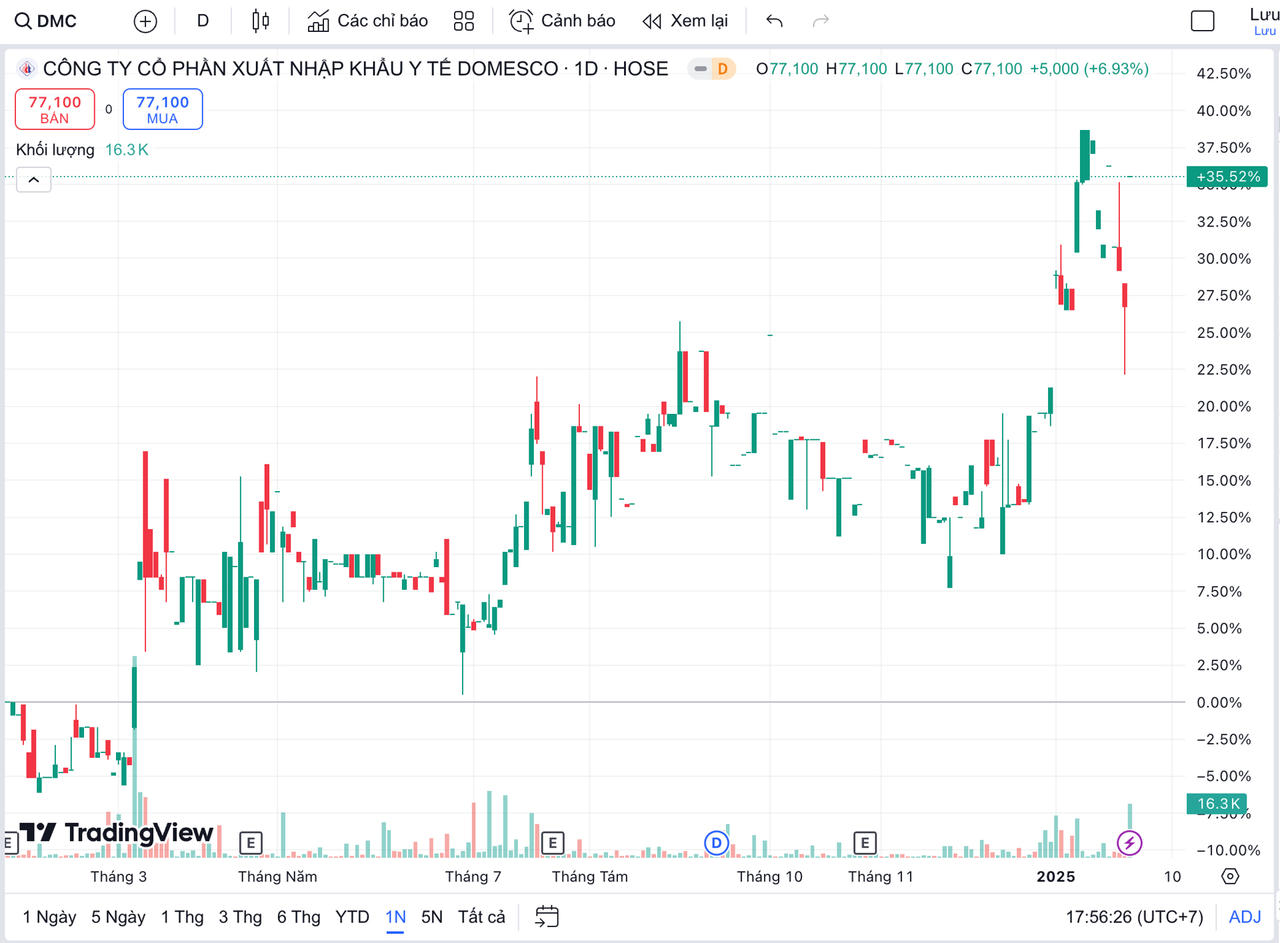Click the undo arrow

[x=774, y=21]
